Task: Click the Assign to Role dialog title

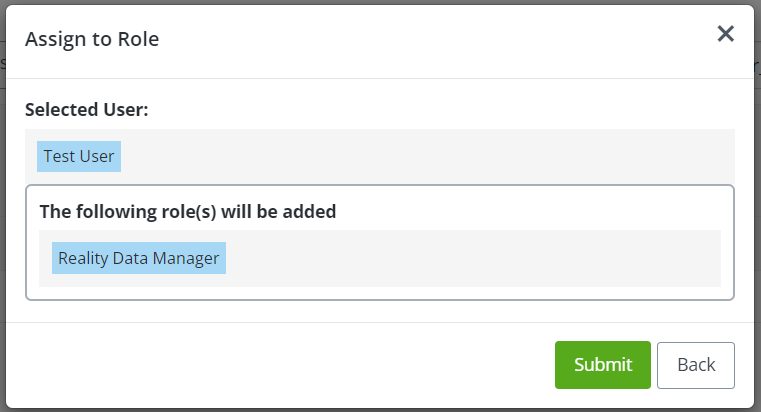Action: (92, 39)
